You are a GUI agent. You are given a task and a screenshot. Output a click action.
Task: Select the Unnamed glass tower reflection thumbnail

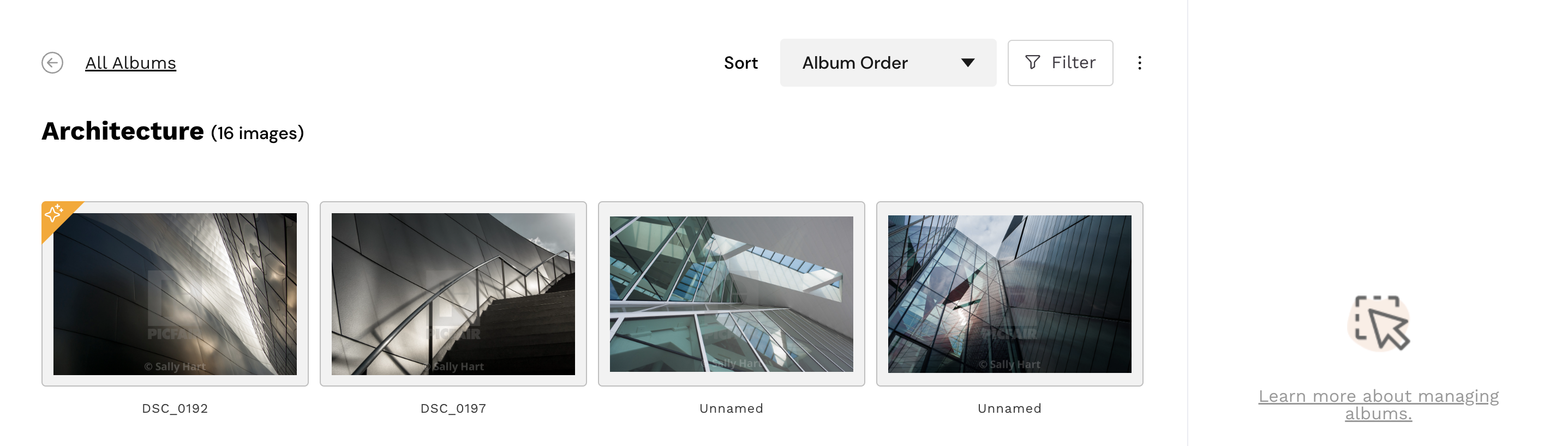point(1009,294)
